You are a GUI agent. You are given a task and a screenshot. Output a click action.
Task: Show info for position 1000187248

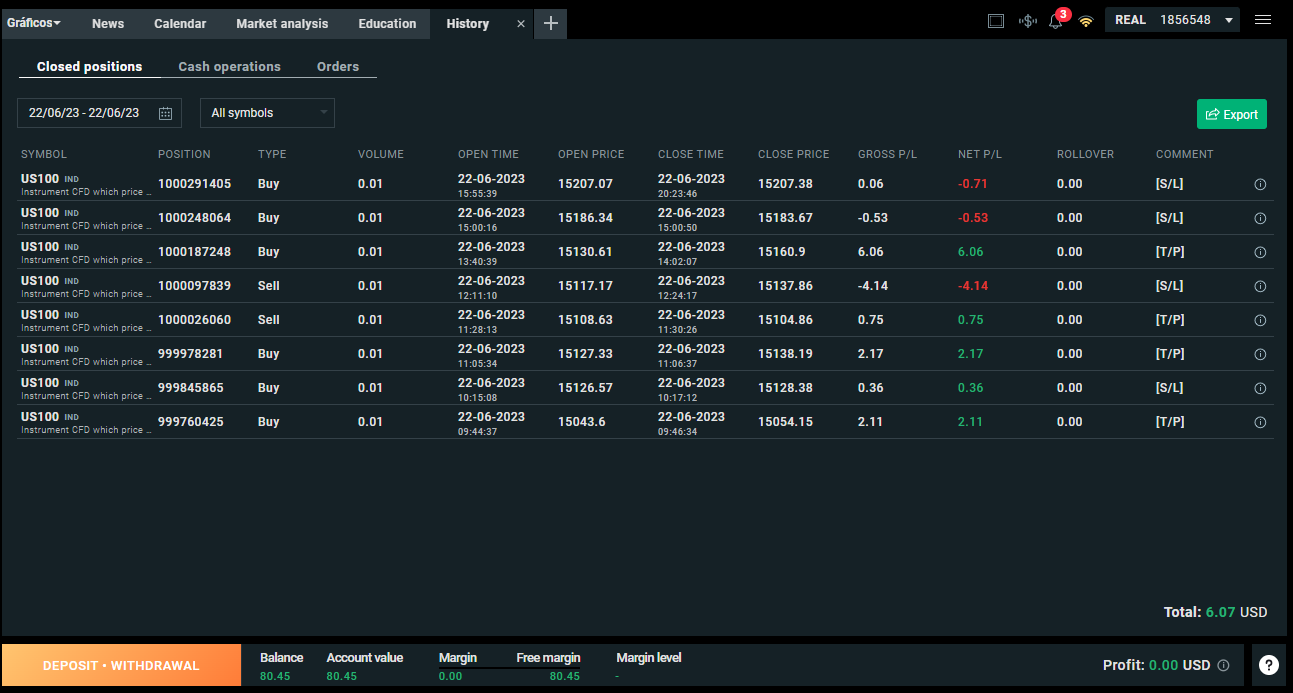pyautogui.click(x=1260, y=252)
